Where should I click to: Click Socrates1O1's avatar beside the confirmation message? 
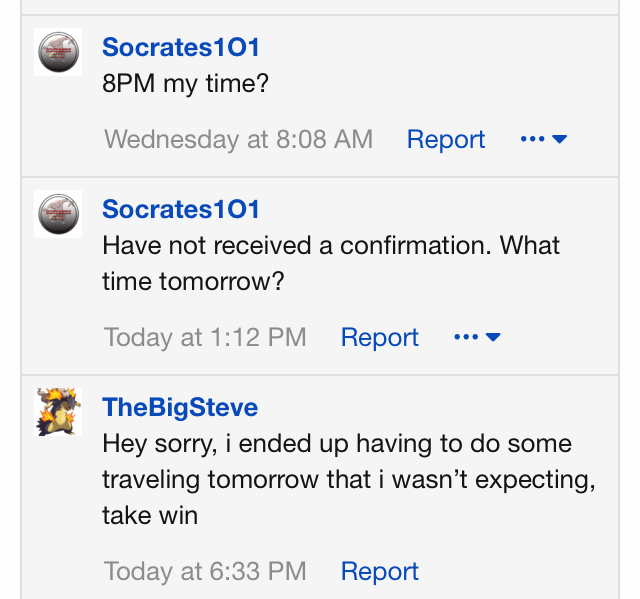(58, 214)
